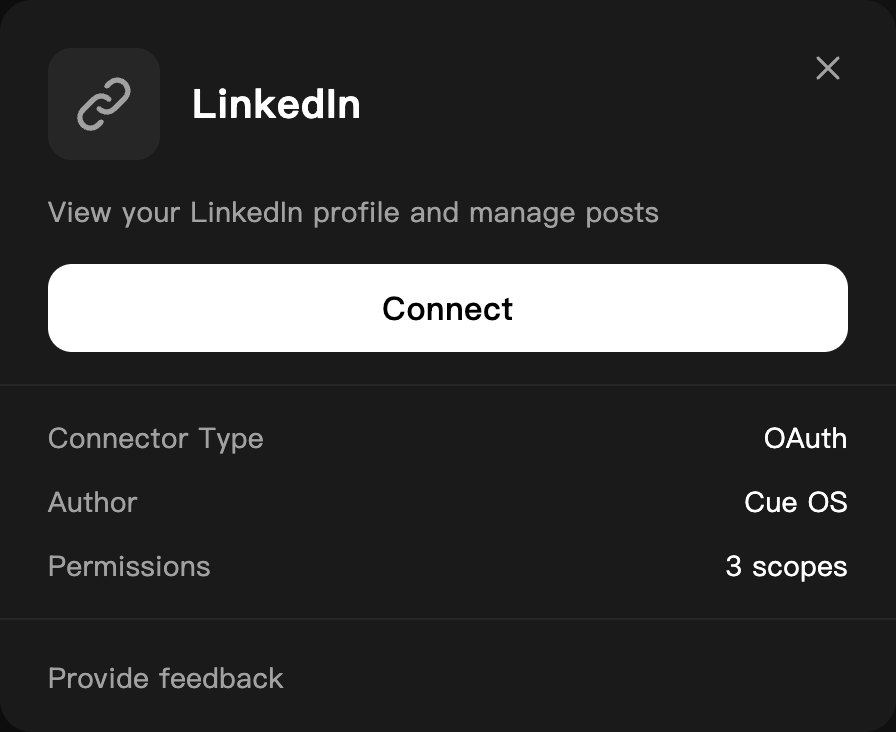Screen dimensions: 896x732
Task: Click the words manage posts in description
Action: (563, 214)
